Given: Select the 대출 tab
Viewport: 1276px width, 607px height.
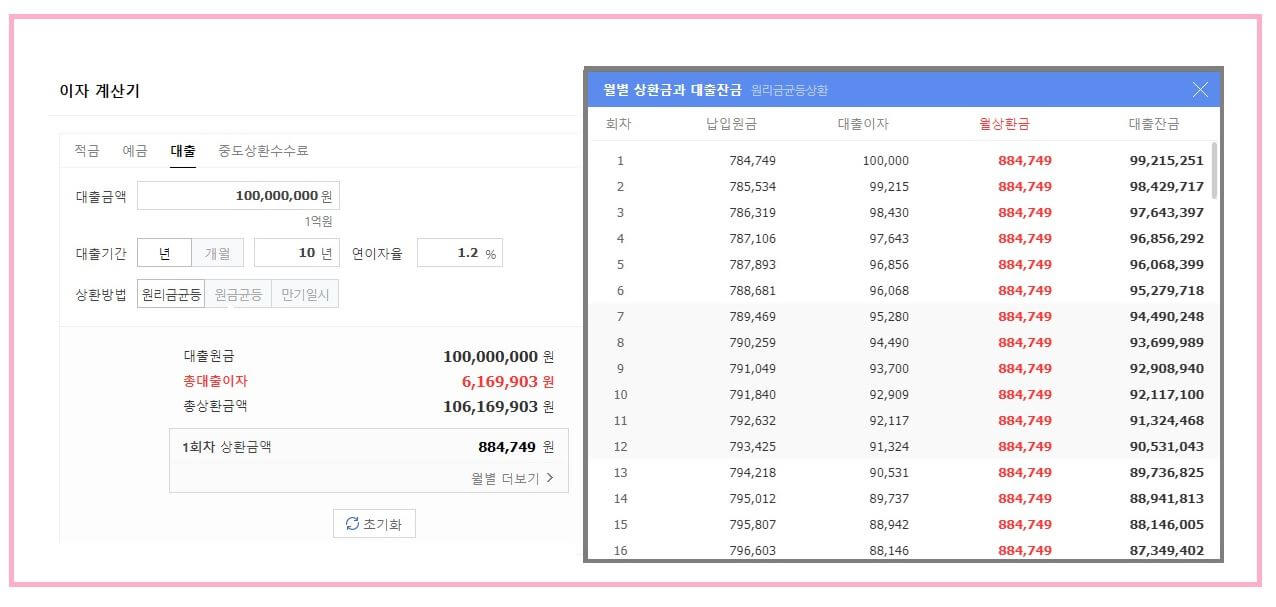Looking at the screenshot, I should click(183, 151).
